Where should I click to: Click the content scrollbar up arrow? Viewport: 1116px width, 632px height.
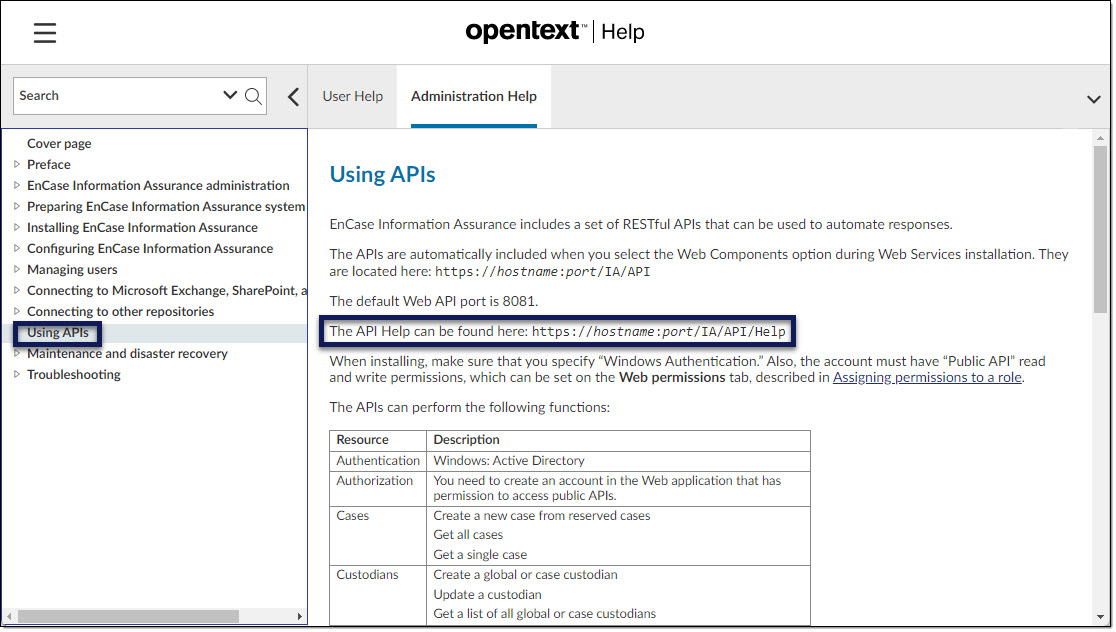(1100, 137)
